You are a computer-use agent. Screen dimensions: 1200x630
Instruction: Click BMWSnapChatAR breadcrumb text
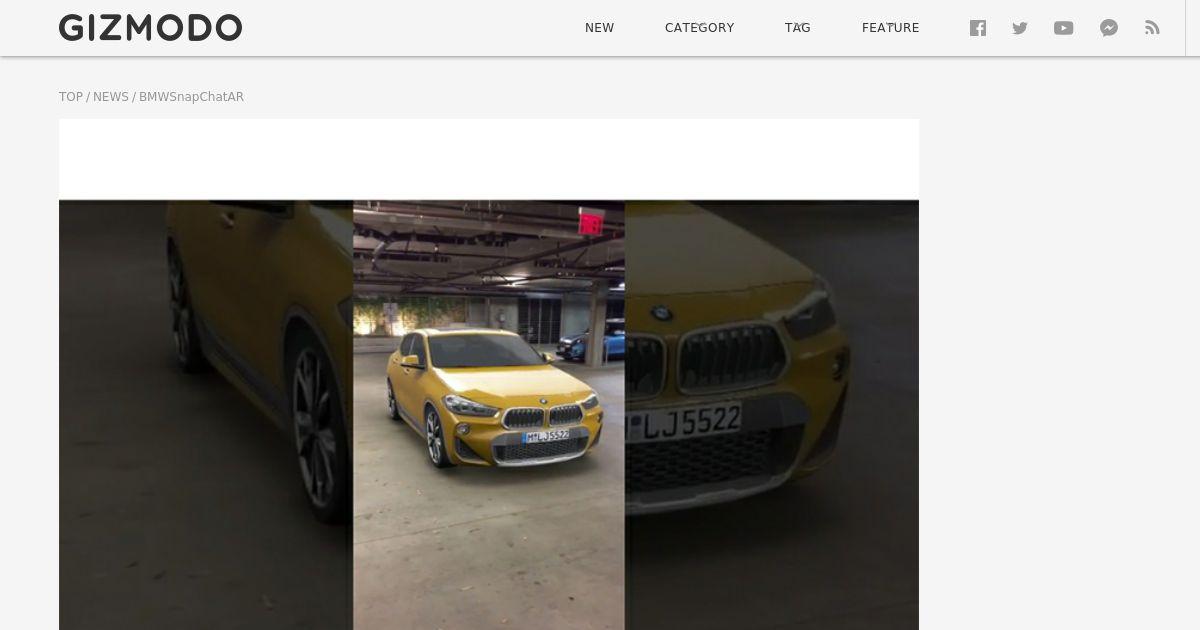click(191, 97)
